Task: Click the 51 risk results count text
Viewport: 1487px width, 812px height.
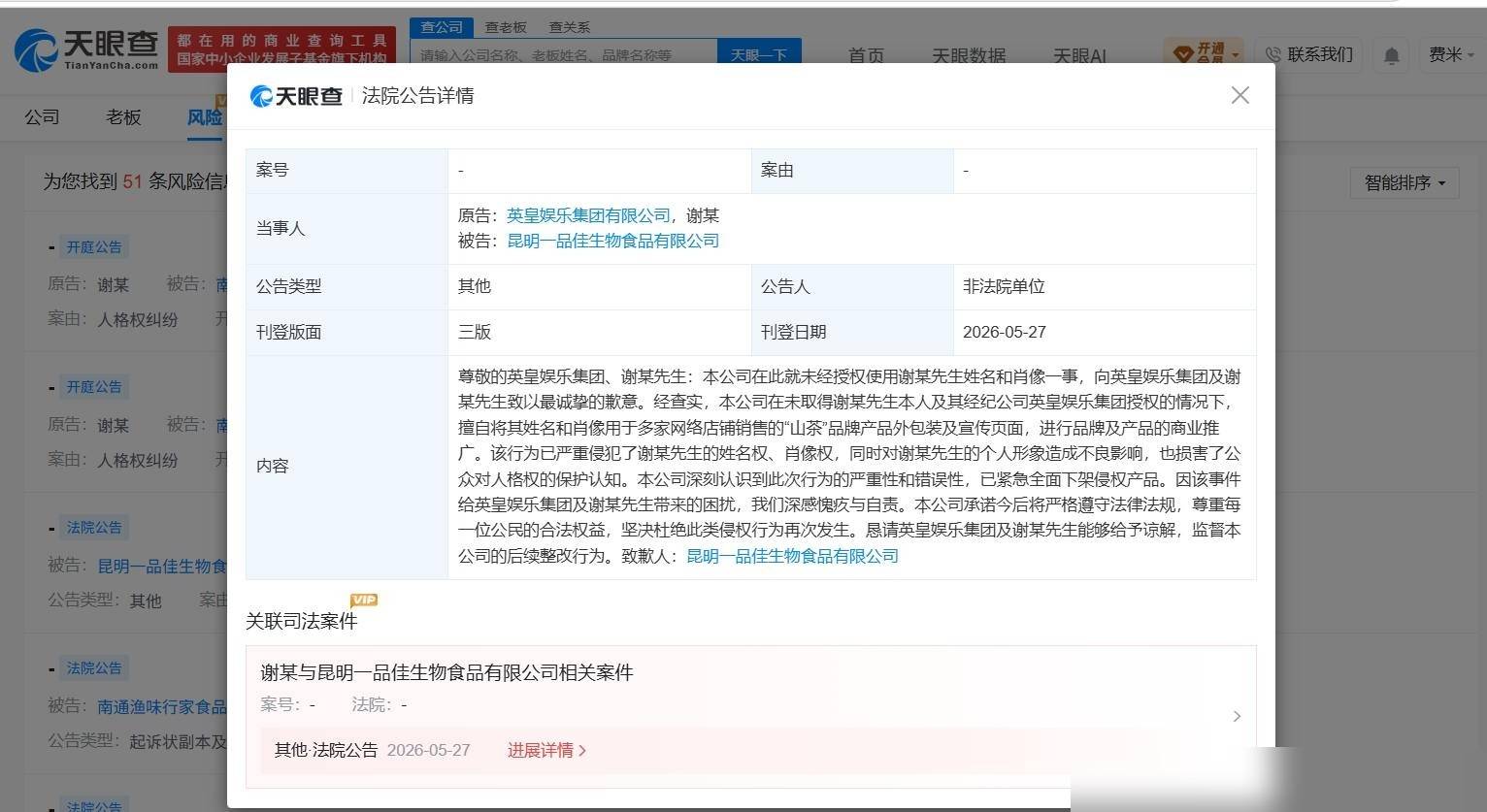Action: (132, 181)
